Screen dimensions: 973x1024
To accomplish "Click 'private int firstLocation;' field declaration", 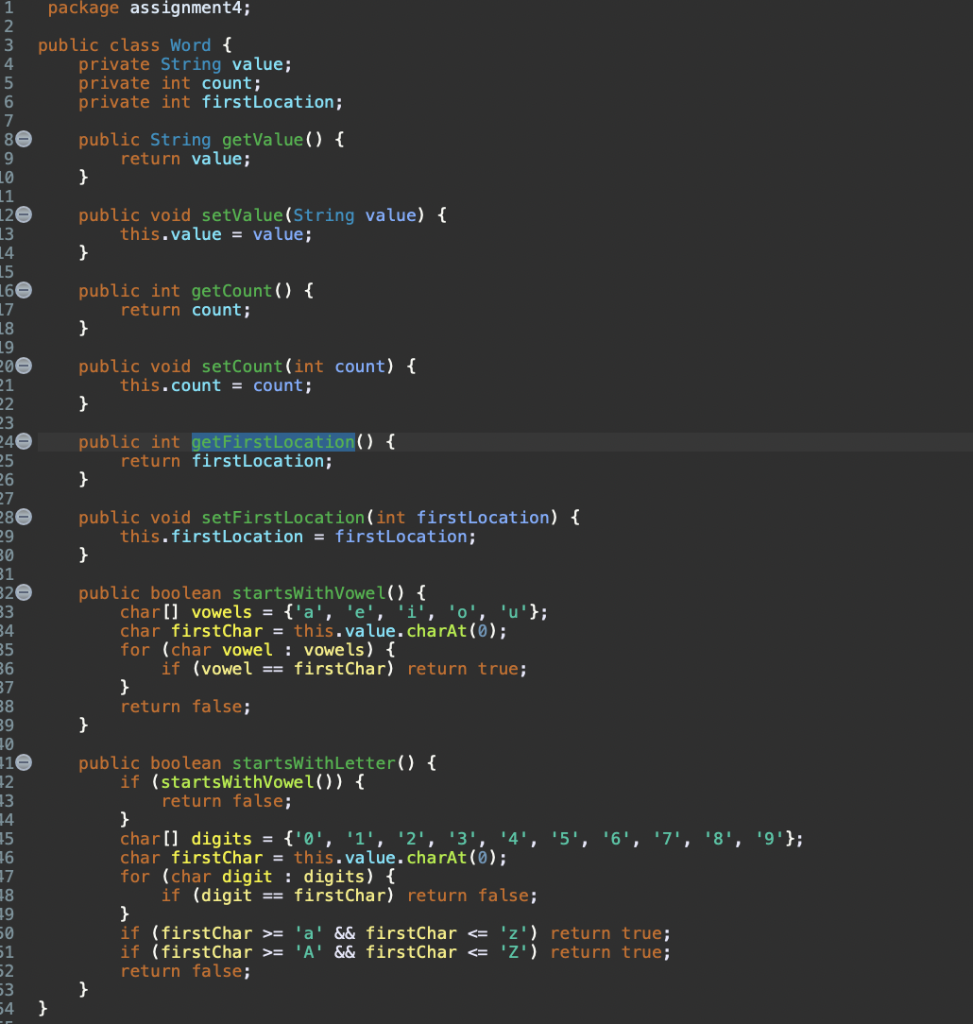I will [x=210, y=103].
